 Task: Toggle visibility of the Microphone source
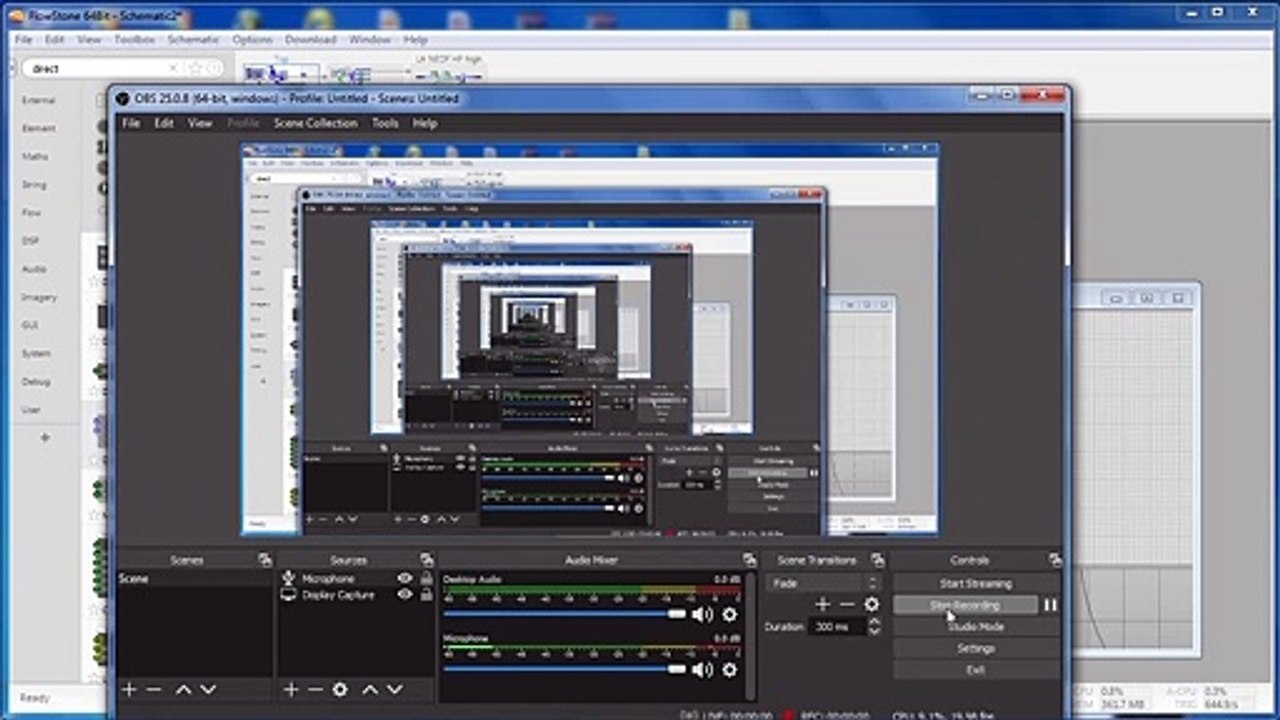[x=404, y=578]
